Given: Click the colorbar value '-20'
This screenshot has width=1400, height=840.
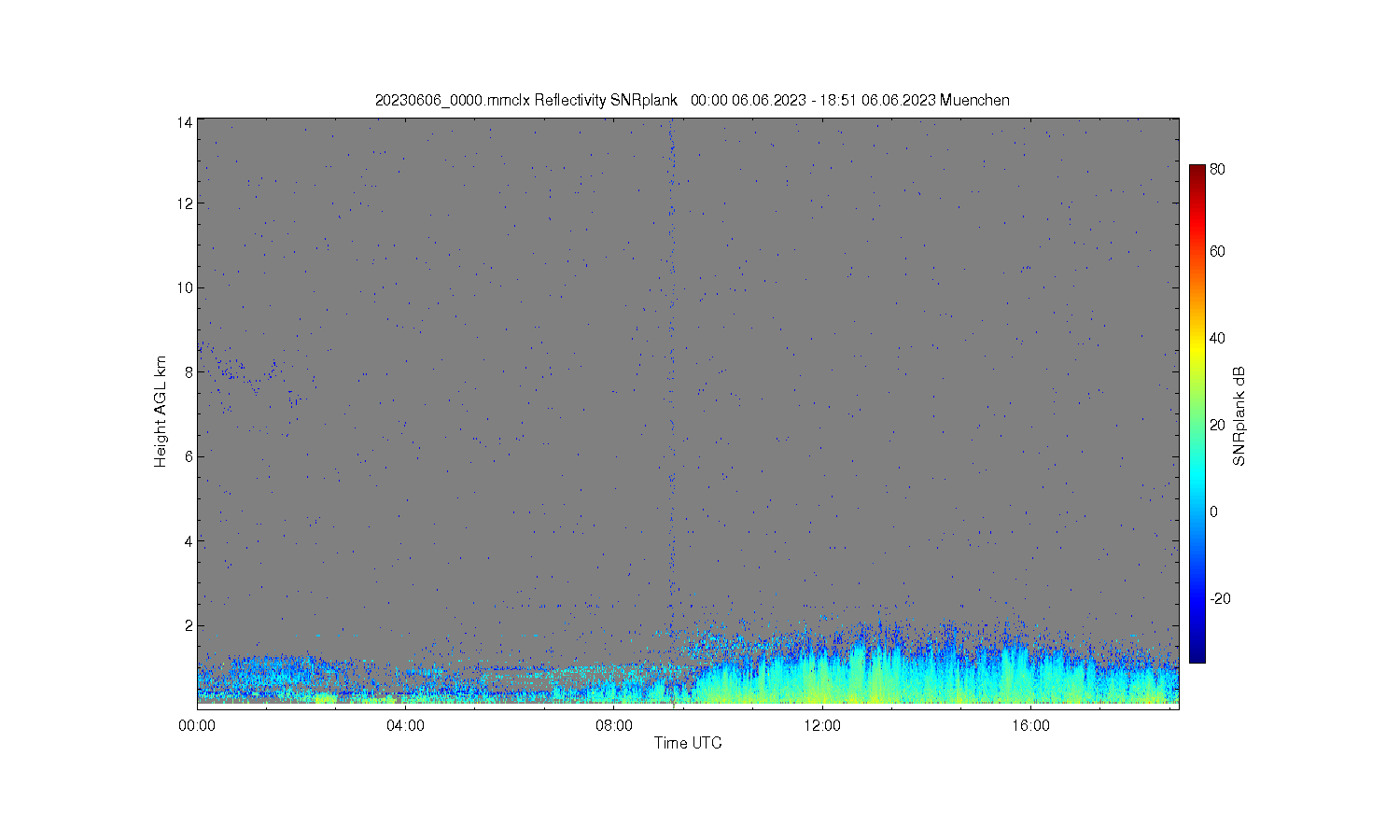Looking at the screenshot, I should [1220, 598].
